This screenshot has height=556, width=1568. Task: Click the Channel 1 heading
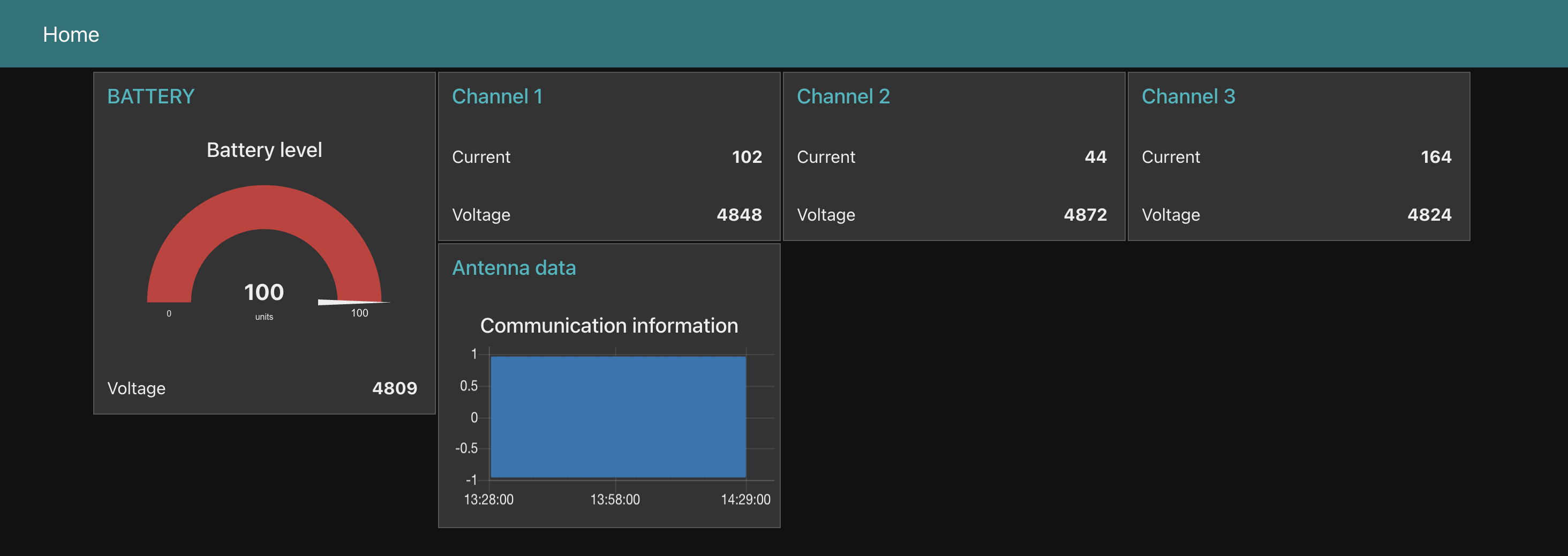click(497, 96)
